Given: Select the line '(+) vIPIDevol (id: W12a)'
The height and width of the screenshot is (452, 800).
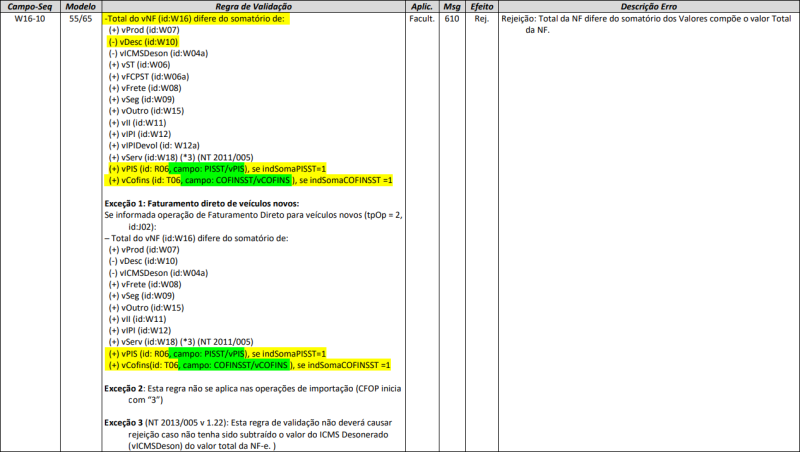Looking at the screenshot, I should pos(154,145).
